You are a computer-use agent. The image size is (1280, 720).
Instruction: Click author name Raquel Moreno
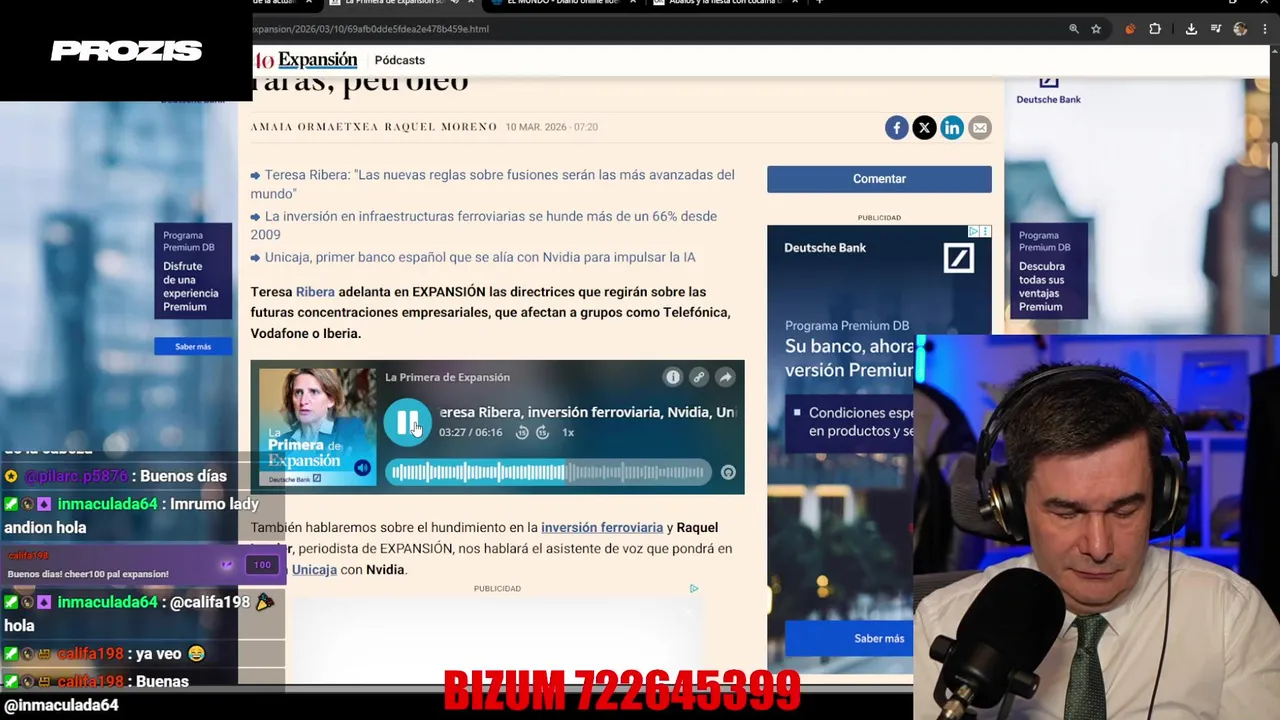tap(441, 127)
